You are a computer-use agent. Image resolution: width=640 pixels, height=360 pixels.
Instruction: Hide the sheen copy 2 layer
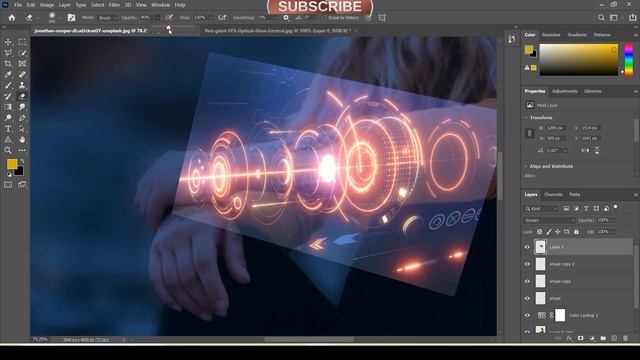tap(527, 264)
